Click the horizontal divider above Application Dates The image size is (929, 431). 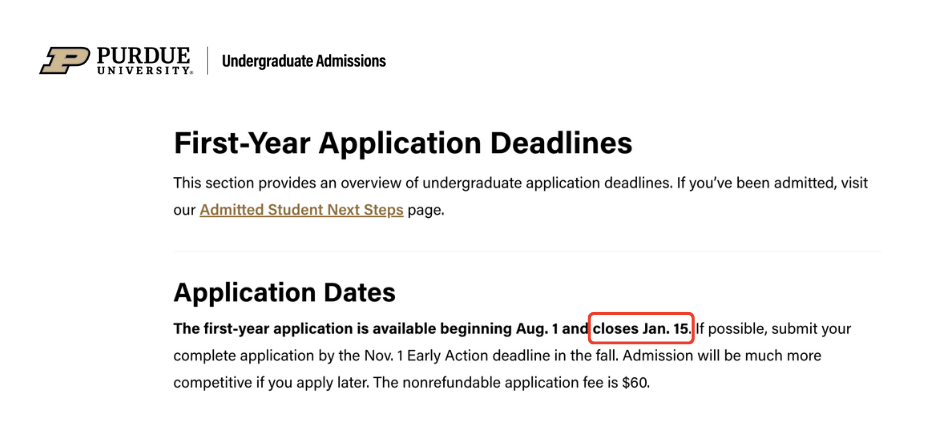(526, 251)
